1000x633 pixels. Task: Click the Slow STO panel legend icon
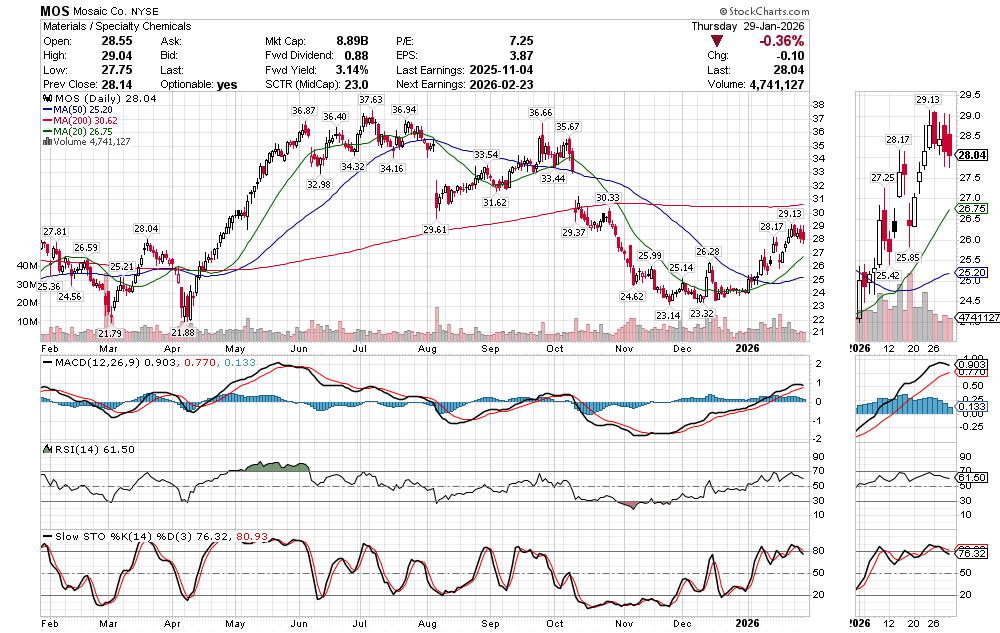(x=46, y=537)
